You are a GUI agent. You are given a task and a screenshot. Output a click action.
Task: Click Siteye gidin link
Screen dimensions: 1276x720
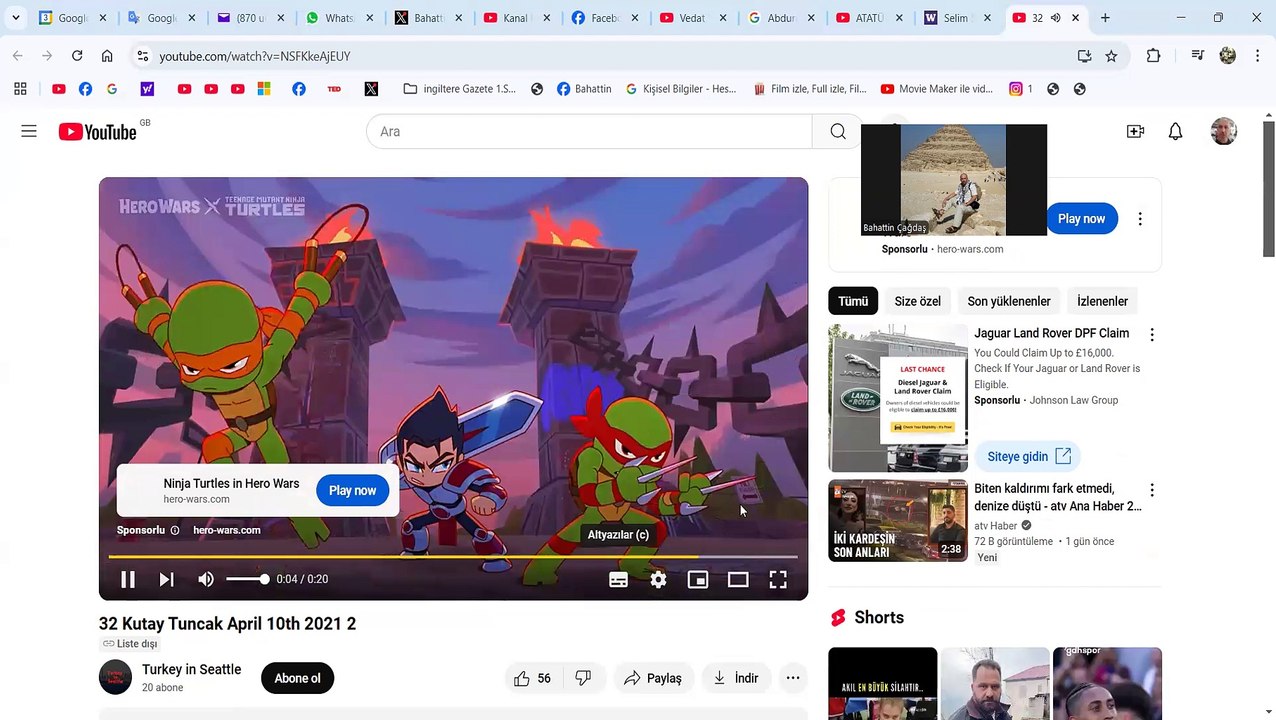click(x=1028, y=456)
